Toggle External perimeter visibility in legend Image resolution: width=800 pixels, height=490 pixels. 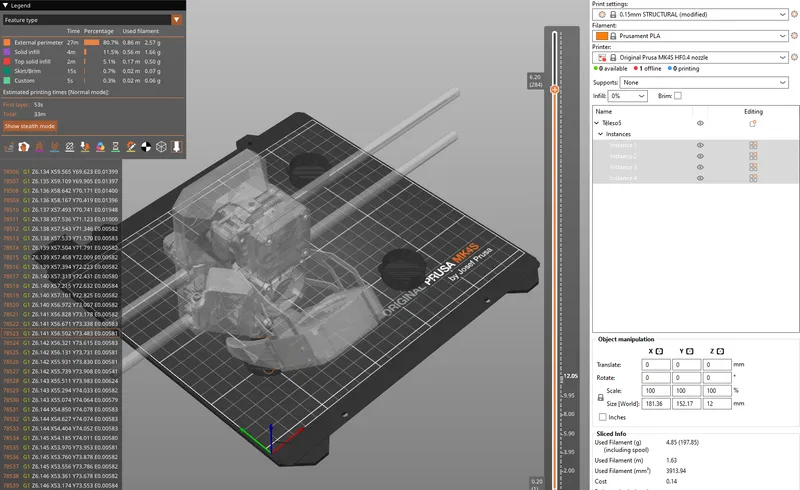tap(82, 42)
